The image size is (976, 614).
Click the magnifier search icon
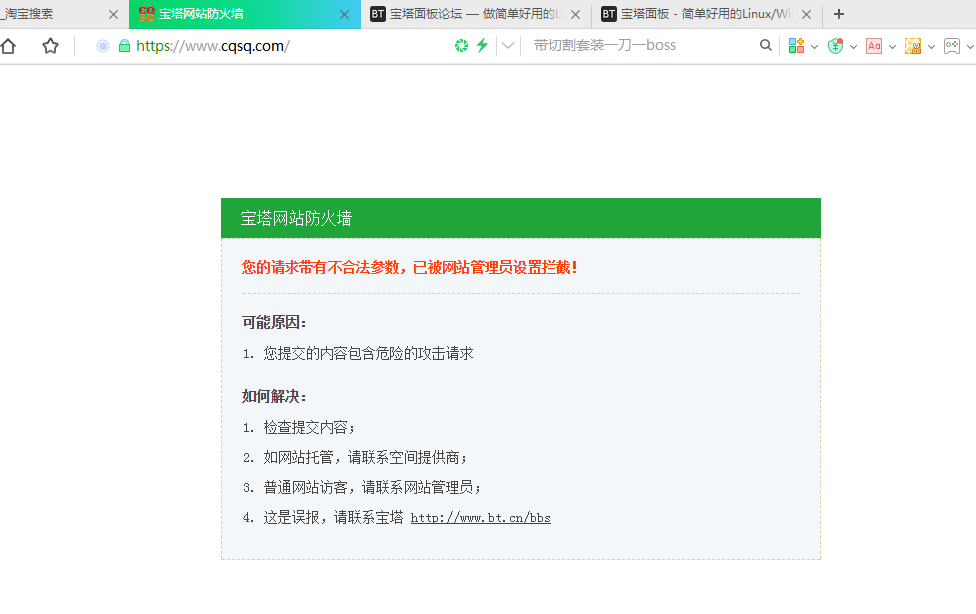pos(766,45)
